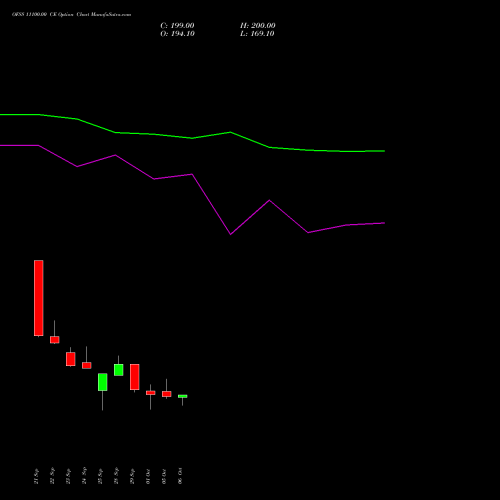Click the small red candle for 24 Sep
The width and height of the screenshot is (500, 500).
click(x=87, y=365)
